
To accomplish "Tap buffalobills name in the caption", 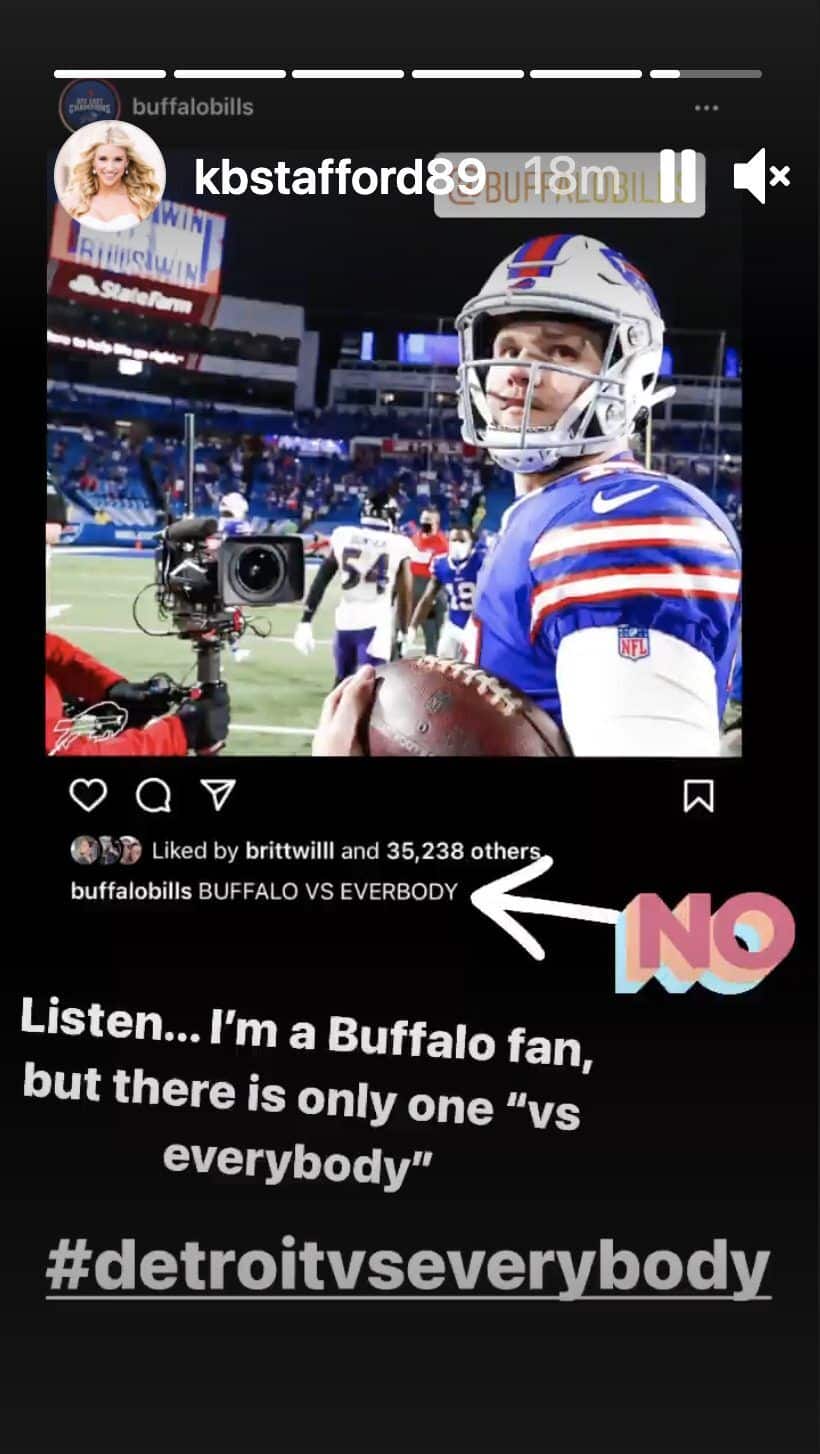I will point(131,891).
